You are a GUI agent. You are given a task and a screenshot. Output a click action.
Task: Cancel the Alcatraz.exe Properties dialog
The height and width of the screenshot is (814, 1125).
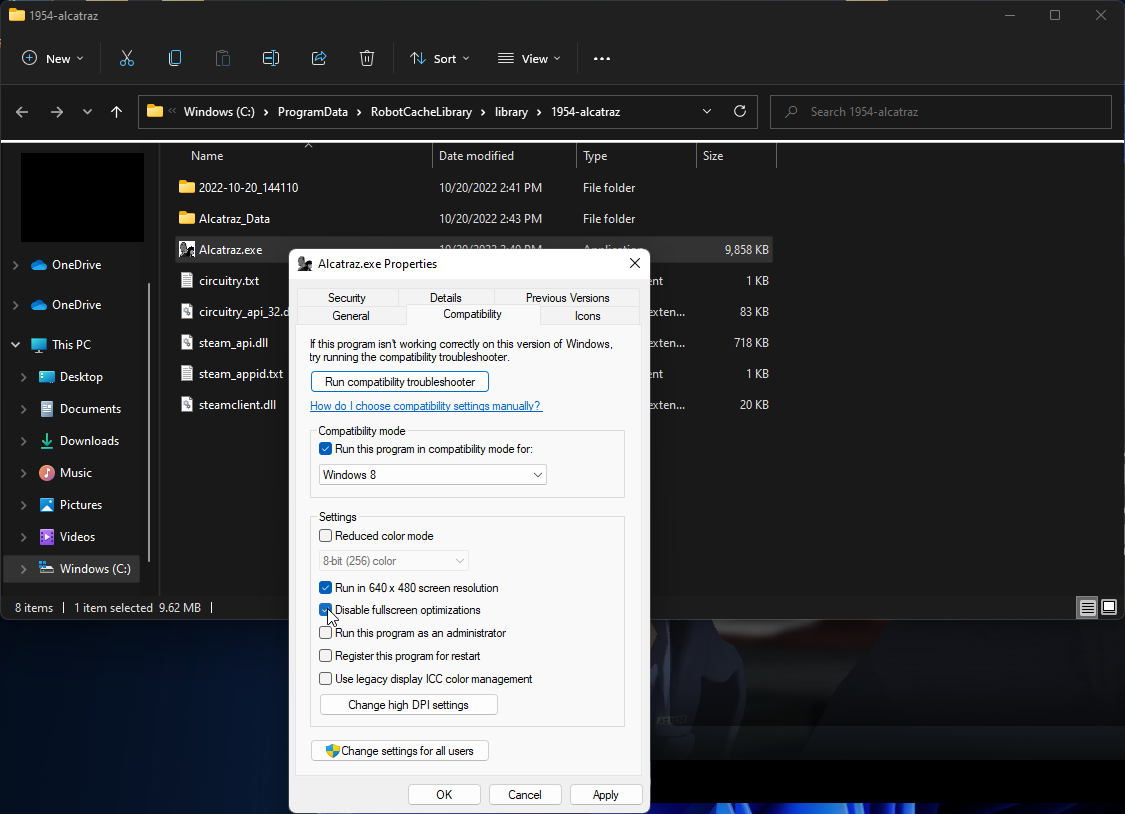click(x=524, y=795)
